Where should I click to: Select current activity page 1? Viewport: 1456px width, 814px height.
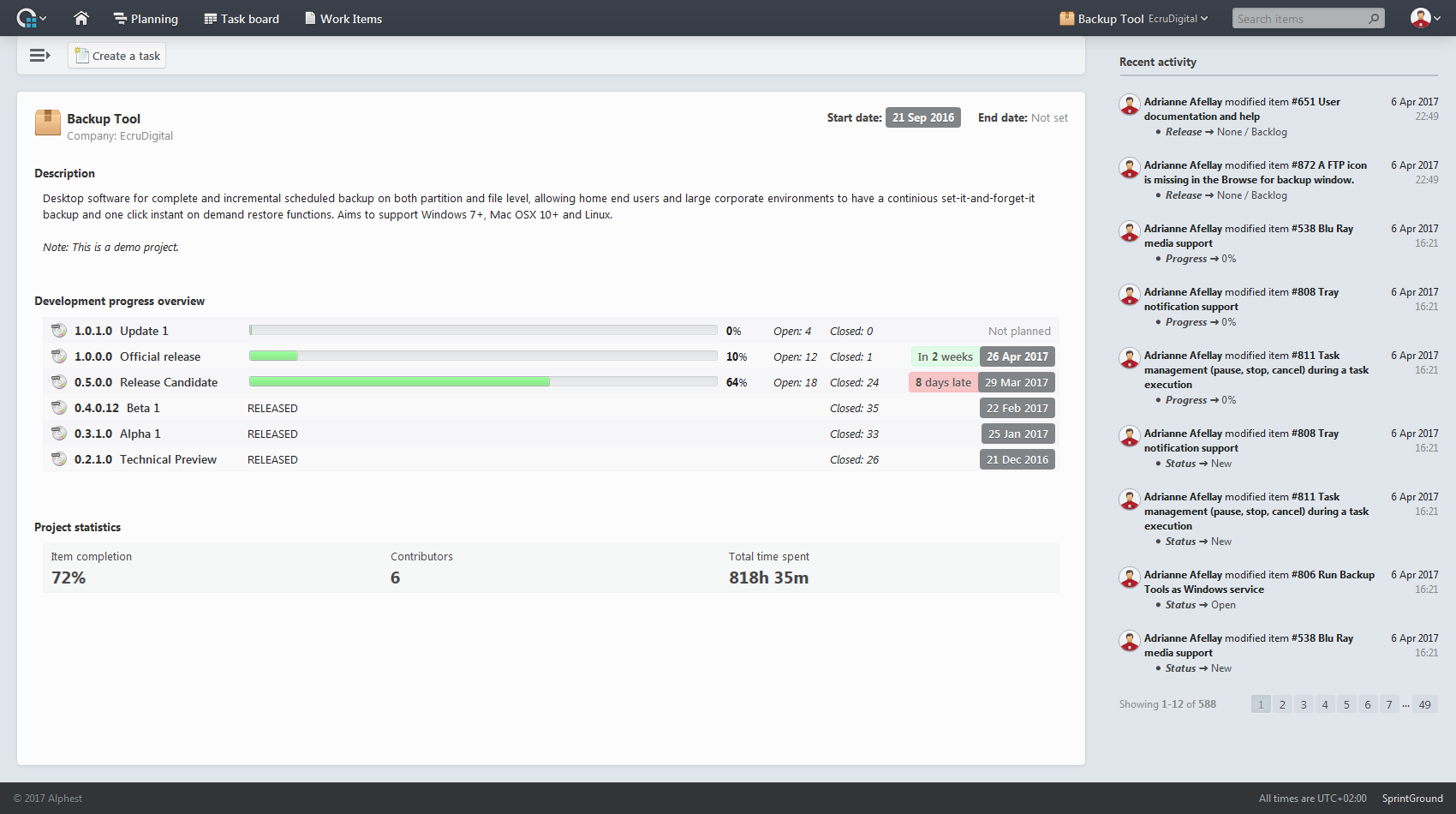(x=1261, y=704)
